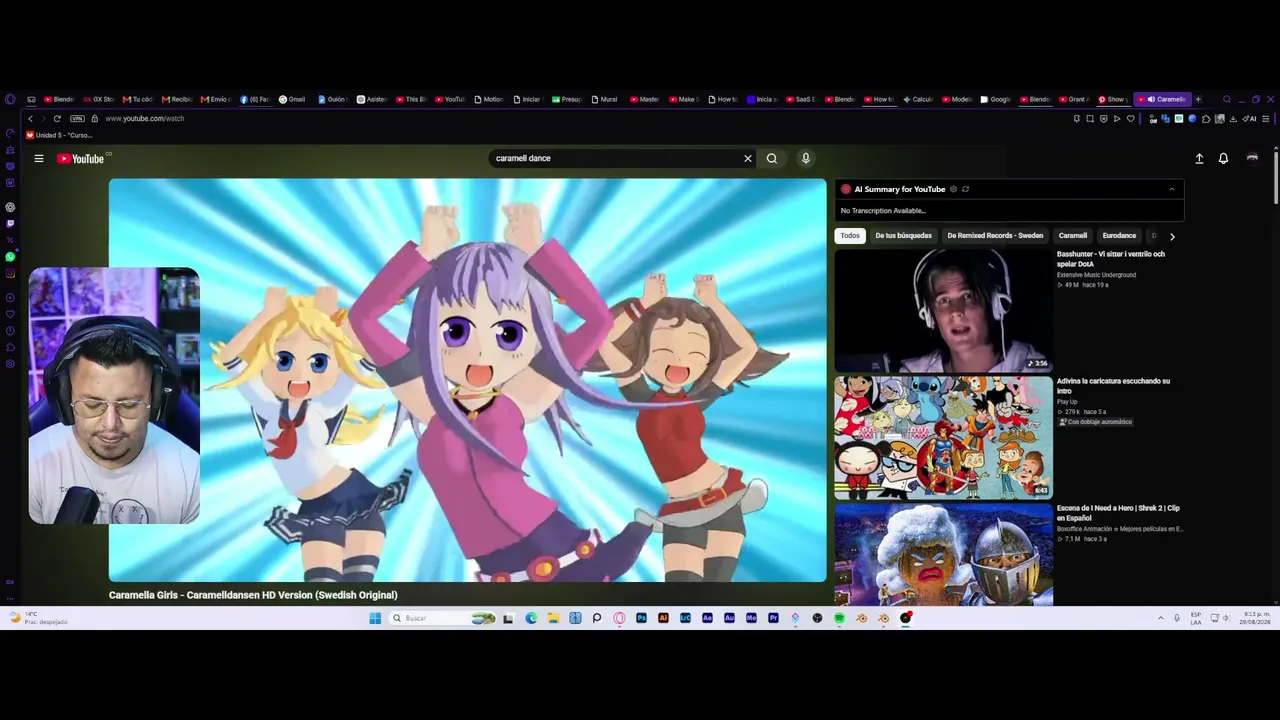Switch to the Mural browser tab
The width and height of the screenshot is (1280, 720).
point(604,99)
